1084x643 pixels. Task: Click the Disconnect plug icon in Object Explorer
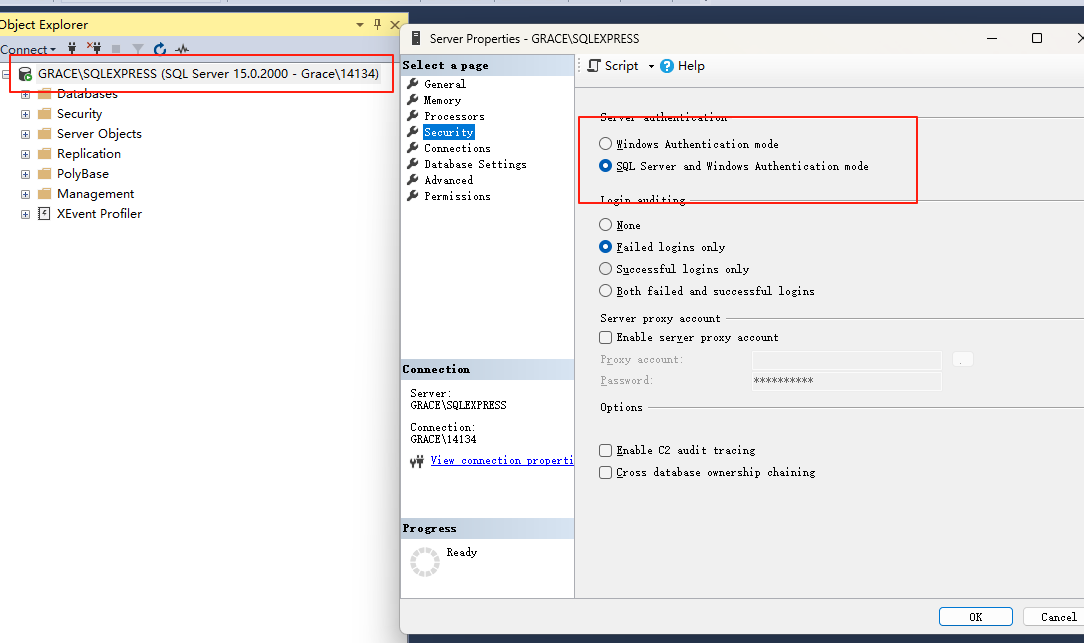point(94,48)
